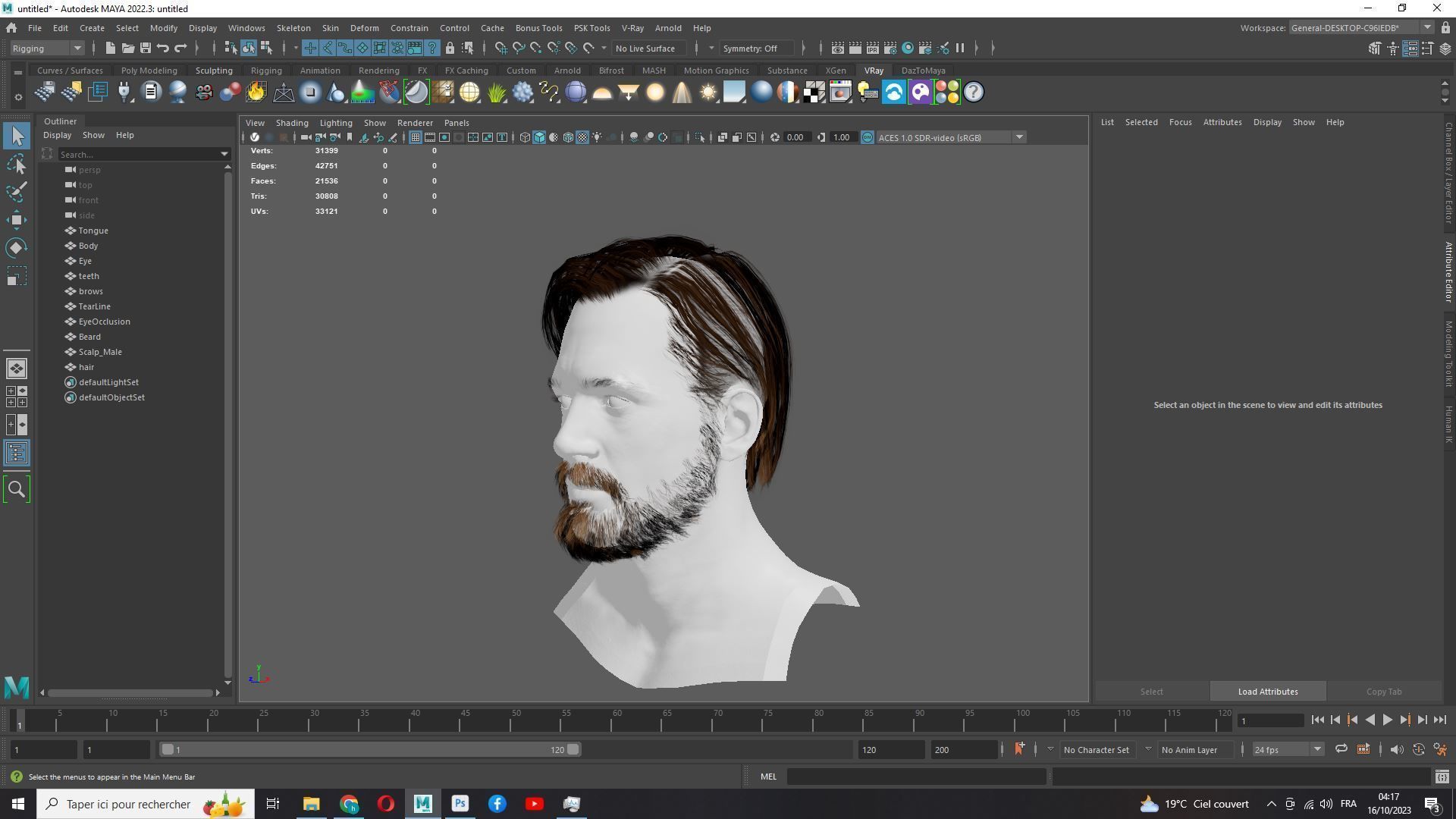The width and height of the screenshot is (1456, 819).
Task: Click the V-Ray sun light shelf icon
Action: 708,93
